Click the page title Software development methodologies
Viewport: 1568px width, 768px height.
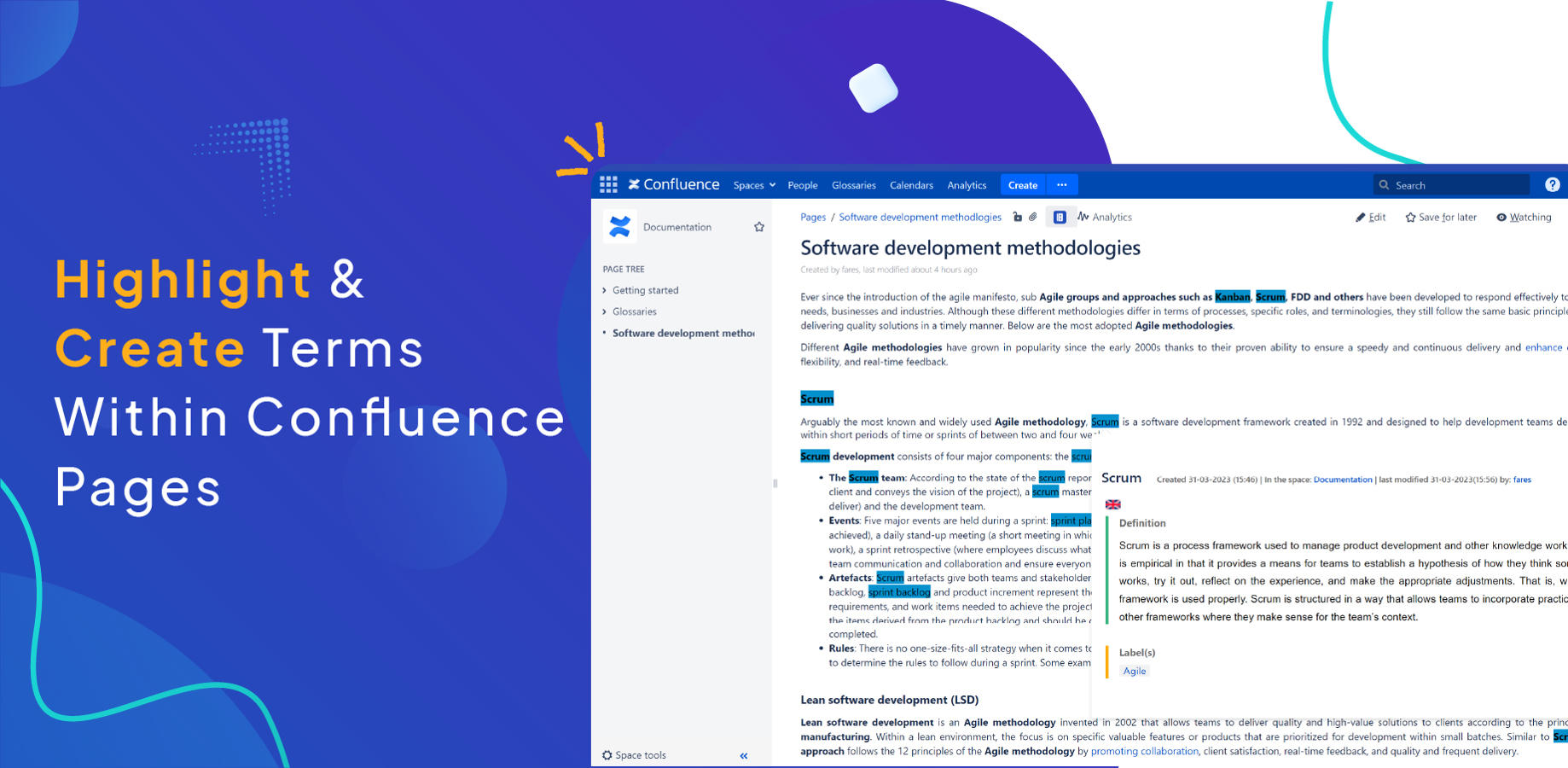pos(970,247)
